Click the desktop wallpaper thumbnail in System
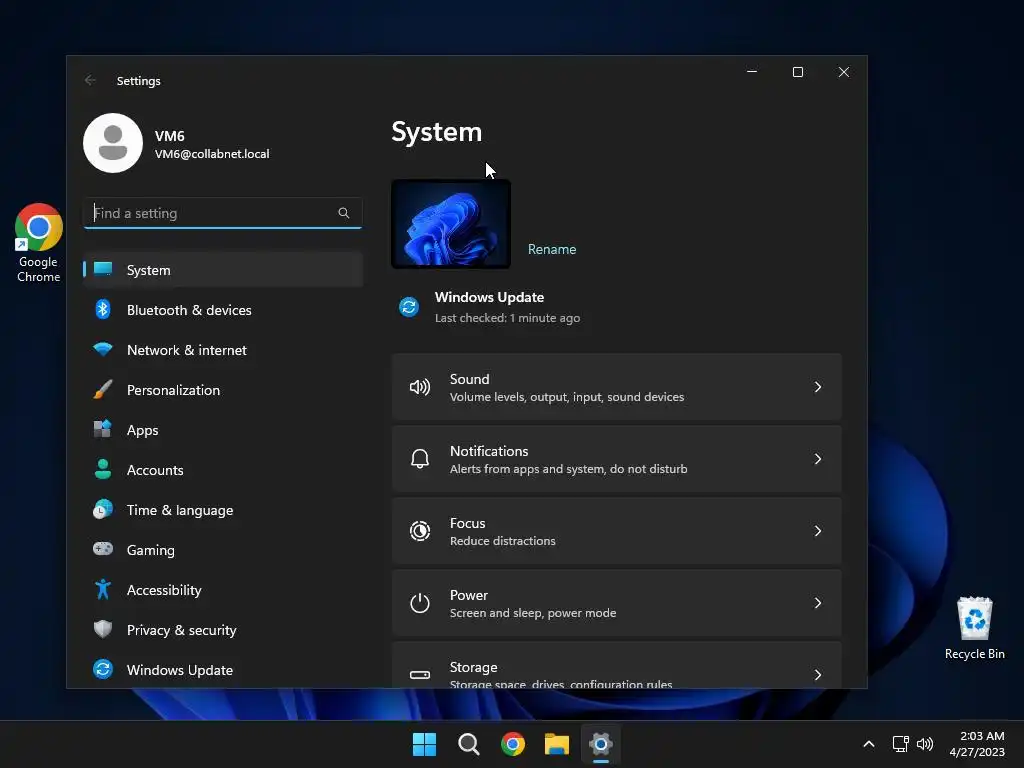 point(451,224)
